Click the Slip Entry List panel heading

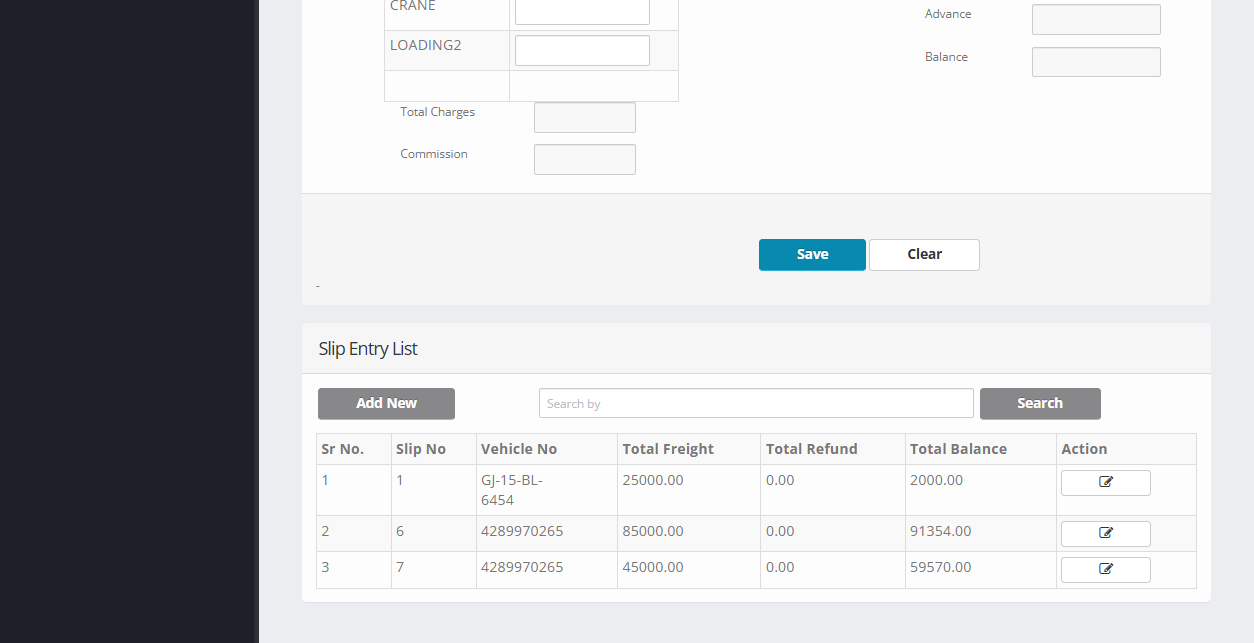tap(368, 349)
